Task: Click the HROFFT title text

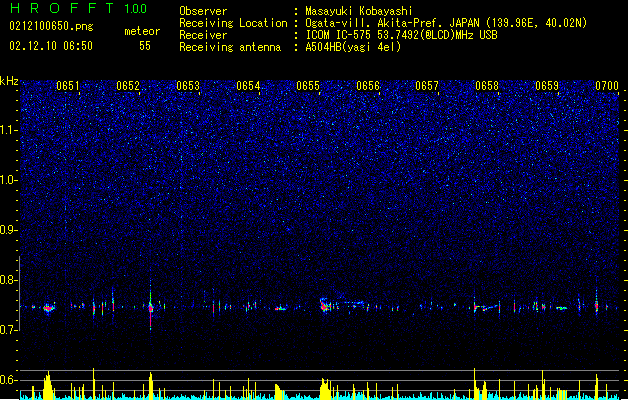Action: 62,8
